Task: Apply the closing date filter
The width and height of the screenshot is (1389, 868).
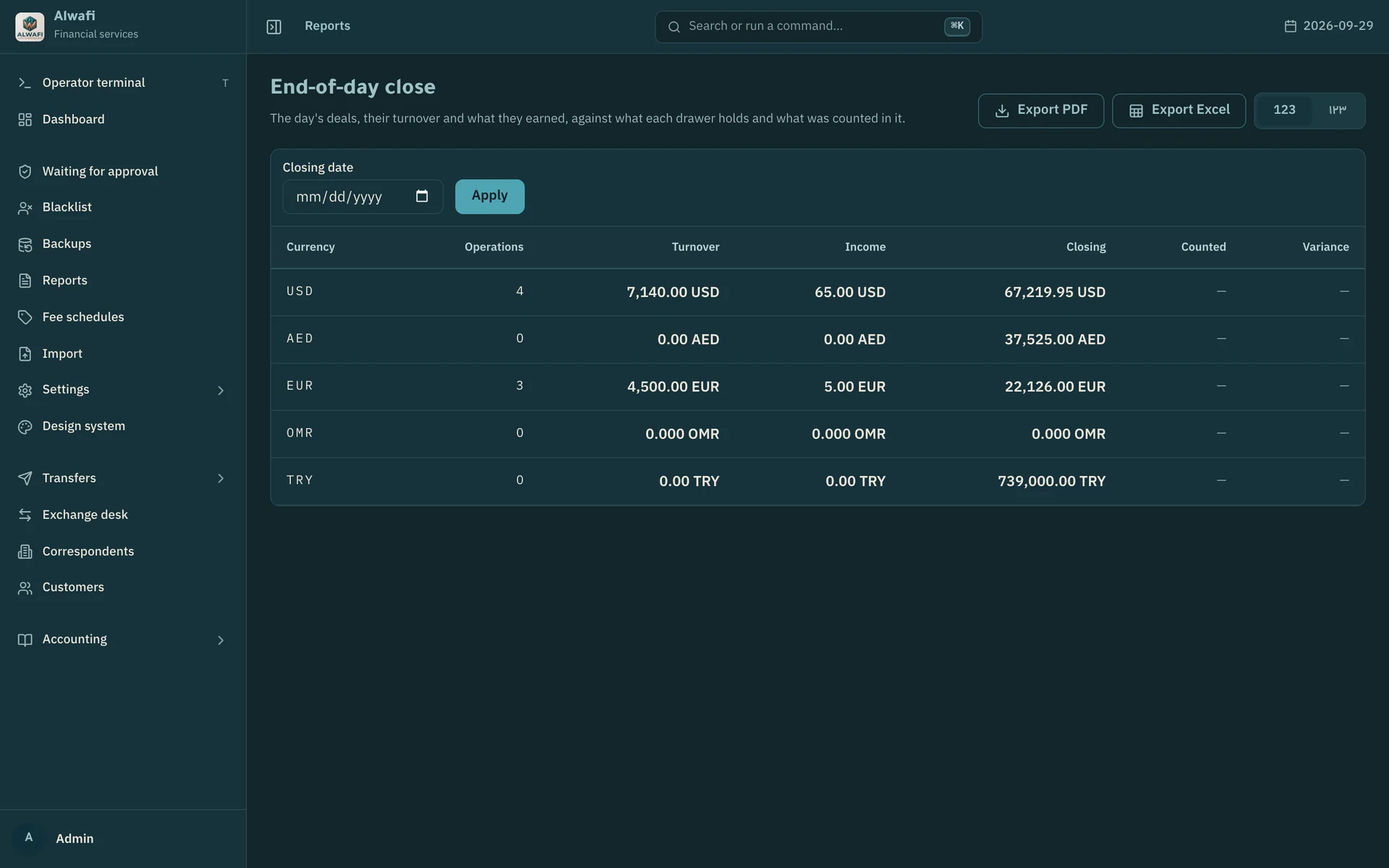Action: coord(490,196)
